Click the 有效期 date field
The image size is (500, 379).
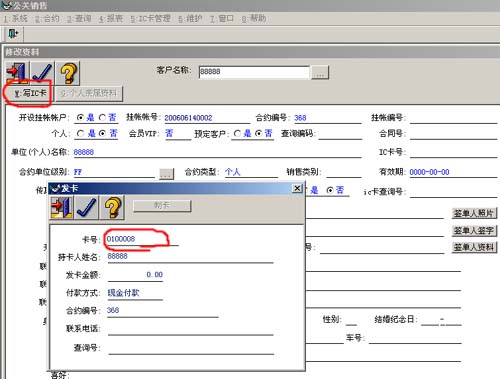tap(453, 172)
